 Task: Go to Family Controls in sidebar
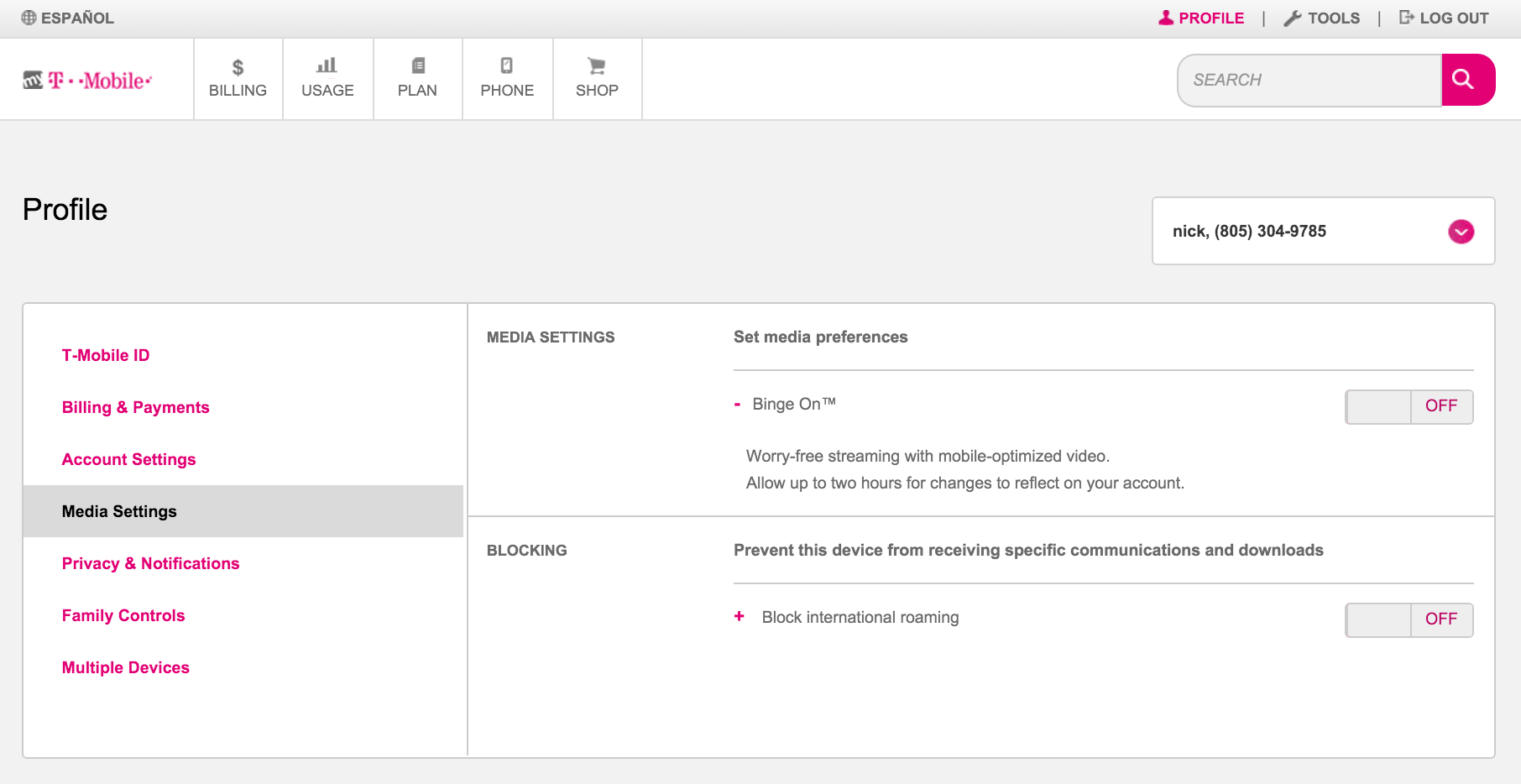123,615
